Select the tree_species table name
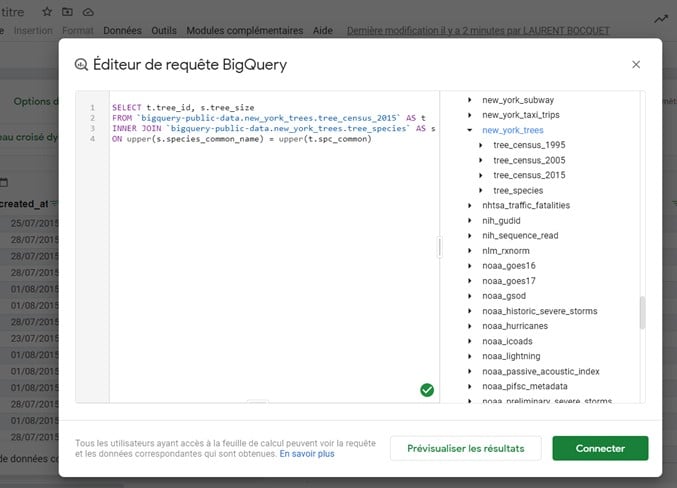Image resolution: width=677 pixels, height=488 pixels. (x=518, y=190)
